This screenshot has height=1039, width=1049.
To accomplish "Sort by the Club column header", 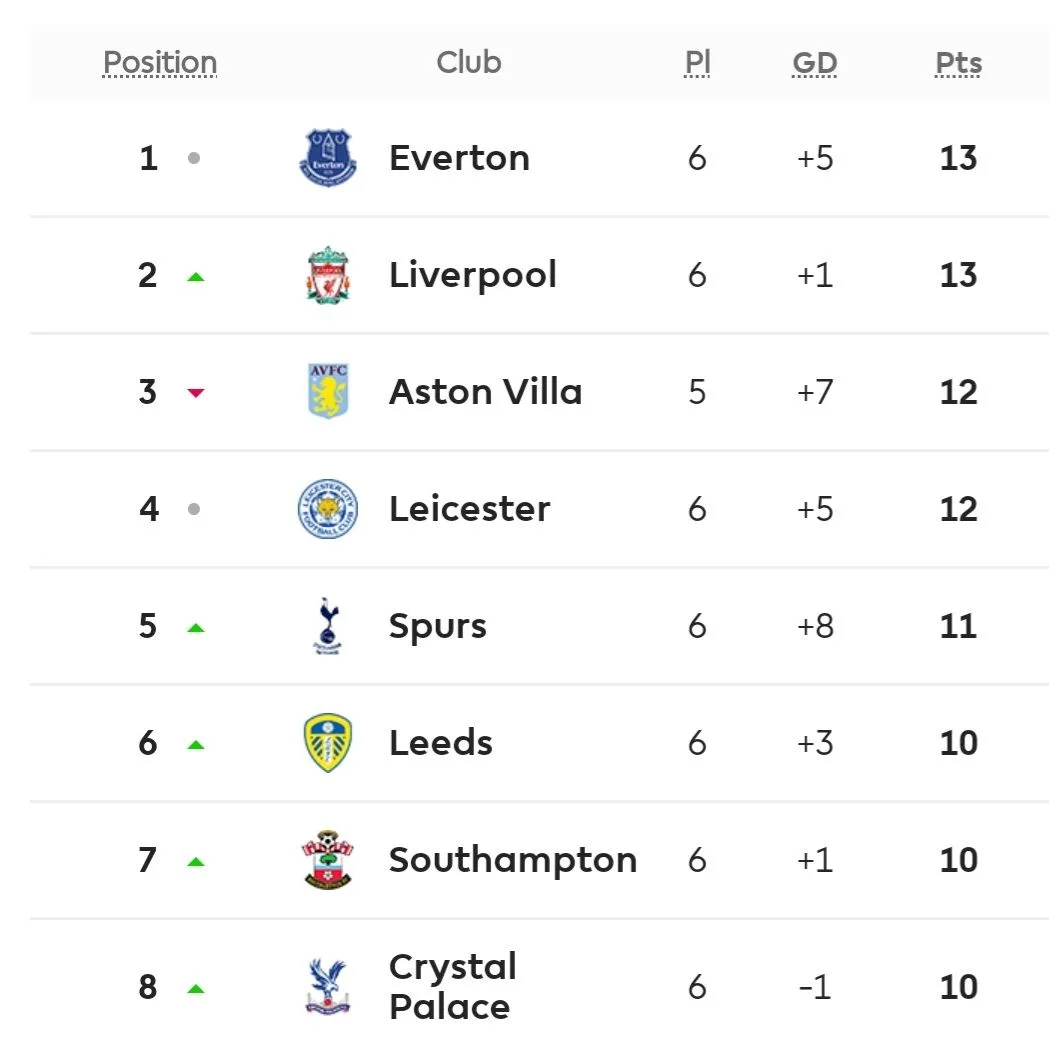I will click(468, 62).
